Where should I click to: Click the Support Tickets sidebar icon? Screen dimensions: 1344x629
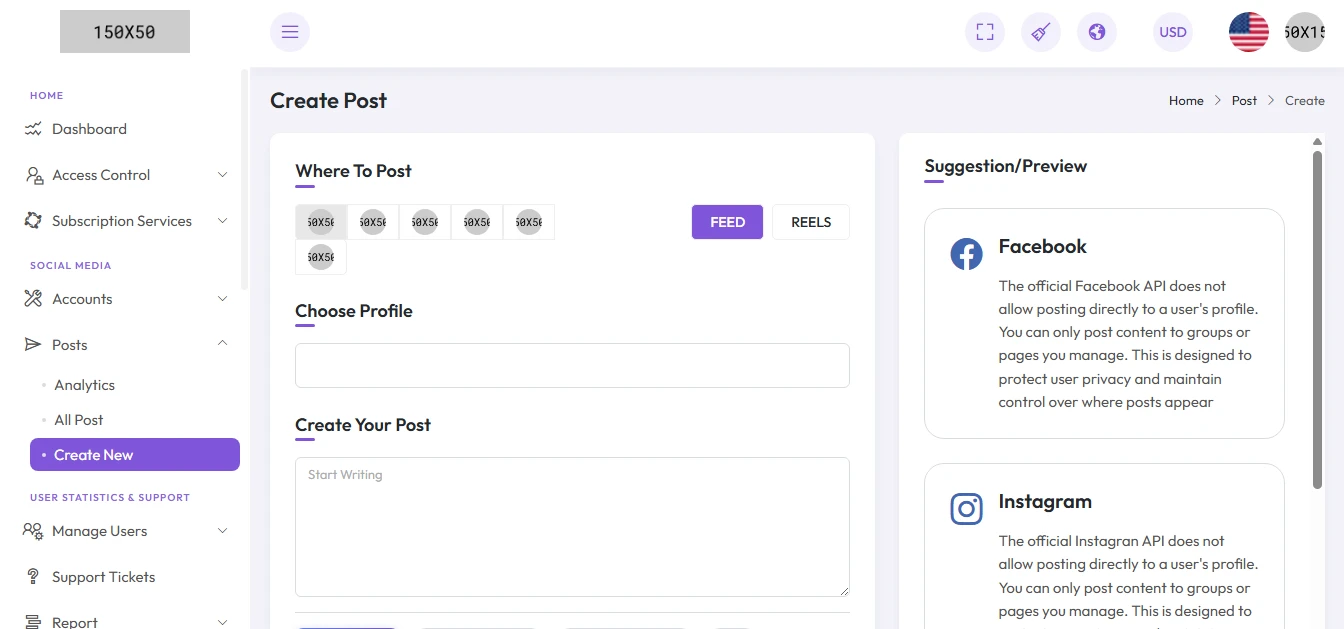(x=33, y=577)
